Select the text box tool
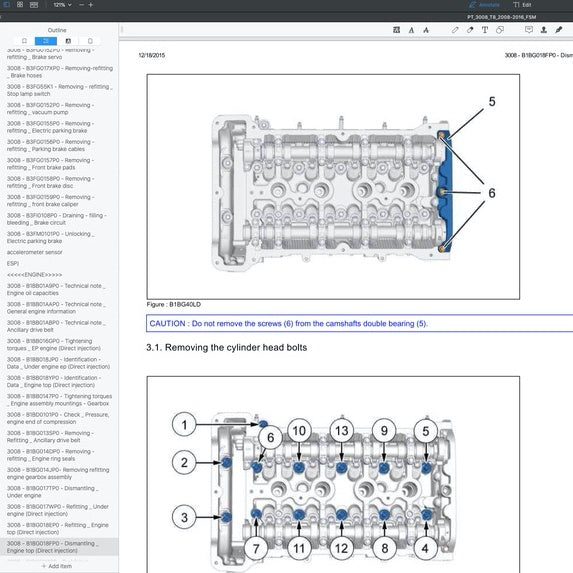Screen dimensions: 573x573 pos(485,30)
